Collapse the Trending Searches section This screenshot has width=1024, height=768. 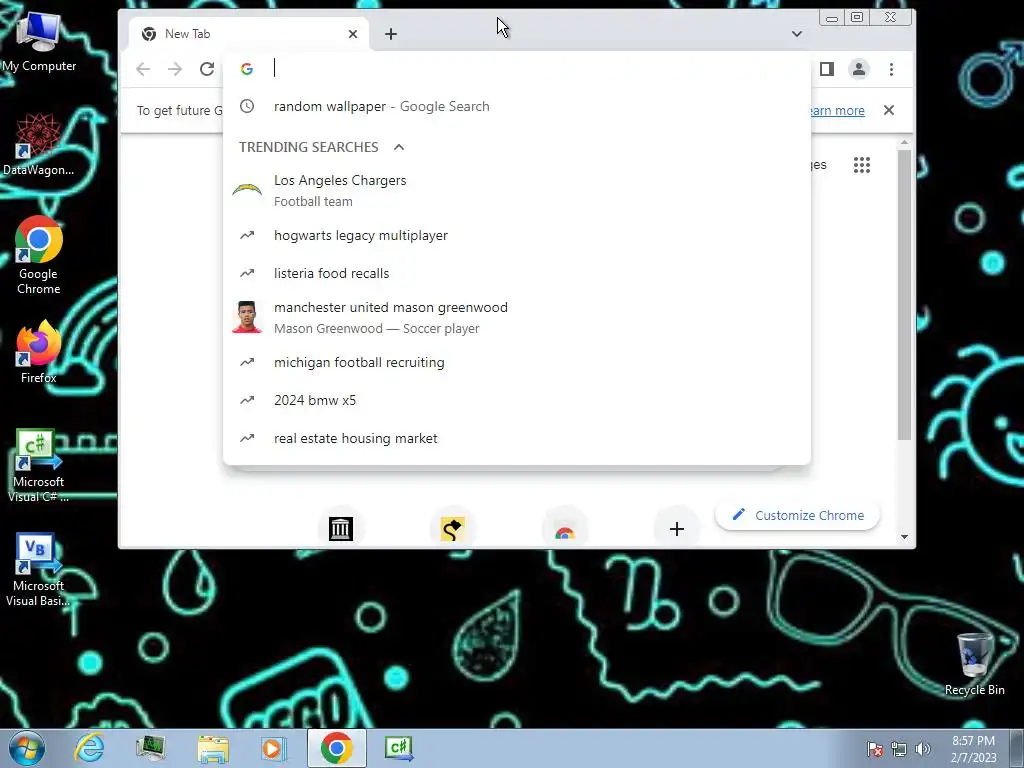point(399,147)
